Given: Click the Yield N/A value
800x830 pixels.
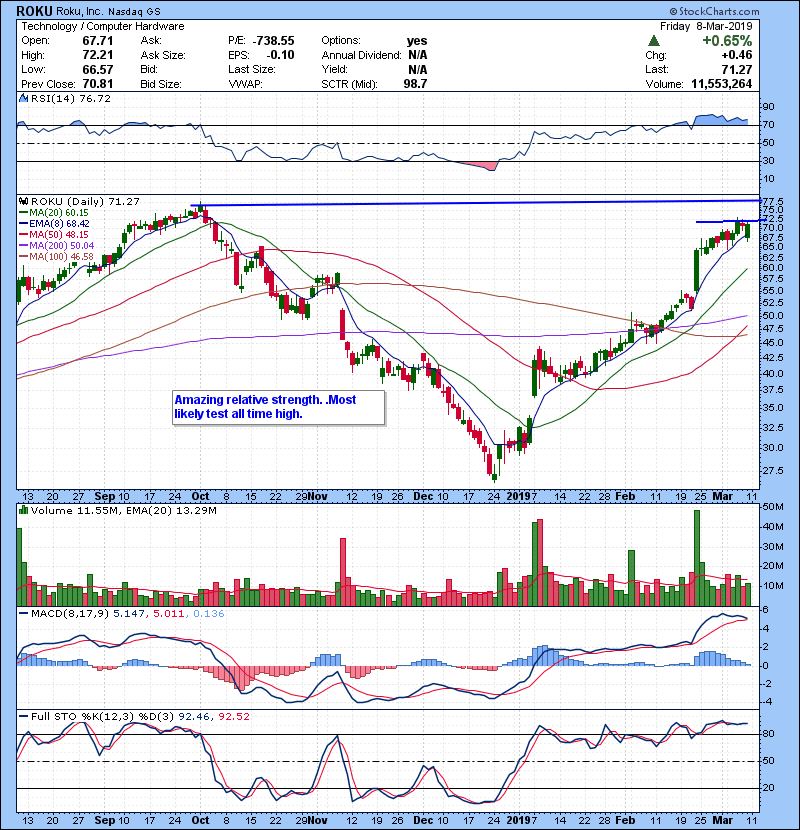Looking at the screenshot, I should 417,69.
